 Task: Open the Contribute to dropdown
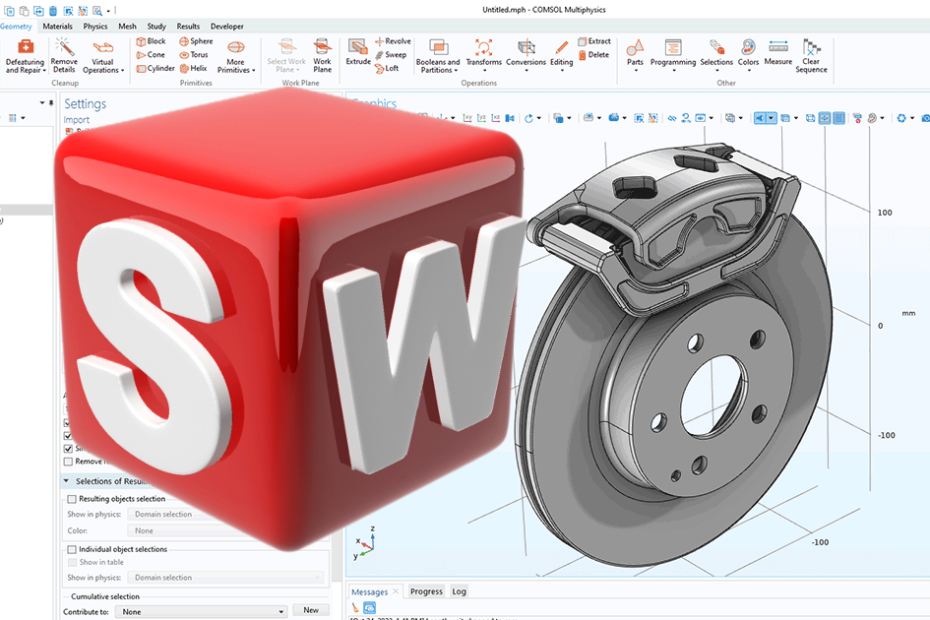[x=200, y=611]
